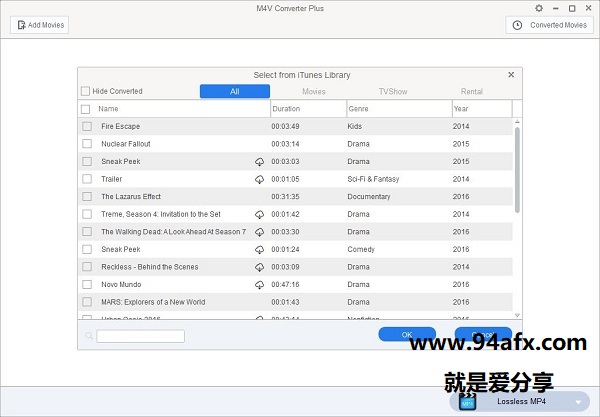This screenshot has width=600, height=417.
Task: Check The Lazarus Effect checkbox
Action: coord(87,197)
